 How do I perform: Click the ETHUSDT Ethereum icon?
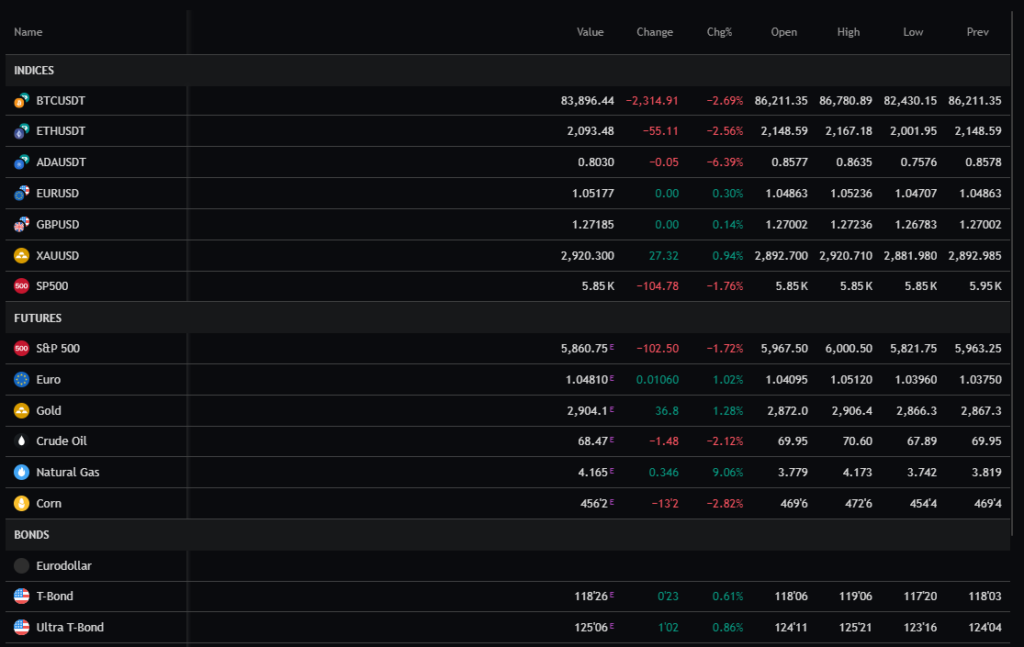tap(20, 131)
